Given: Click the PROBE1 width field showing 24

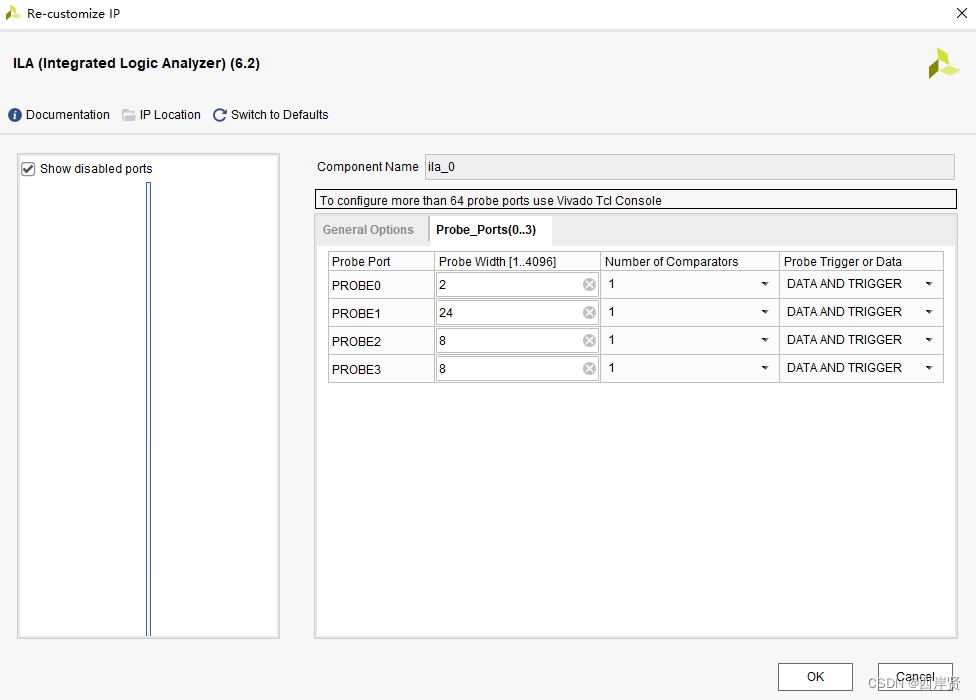Looking at the screenshot, I should [517, 312].
